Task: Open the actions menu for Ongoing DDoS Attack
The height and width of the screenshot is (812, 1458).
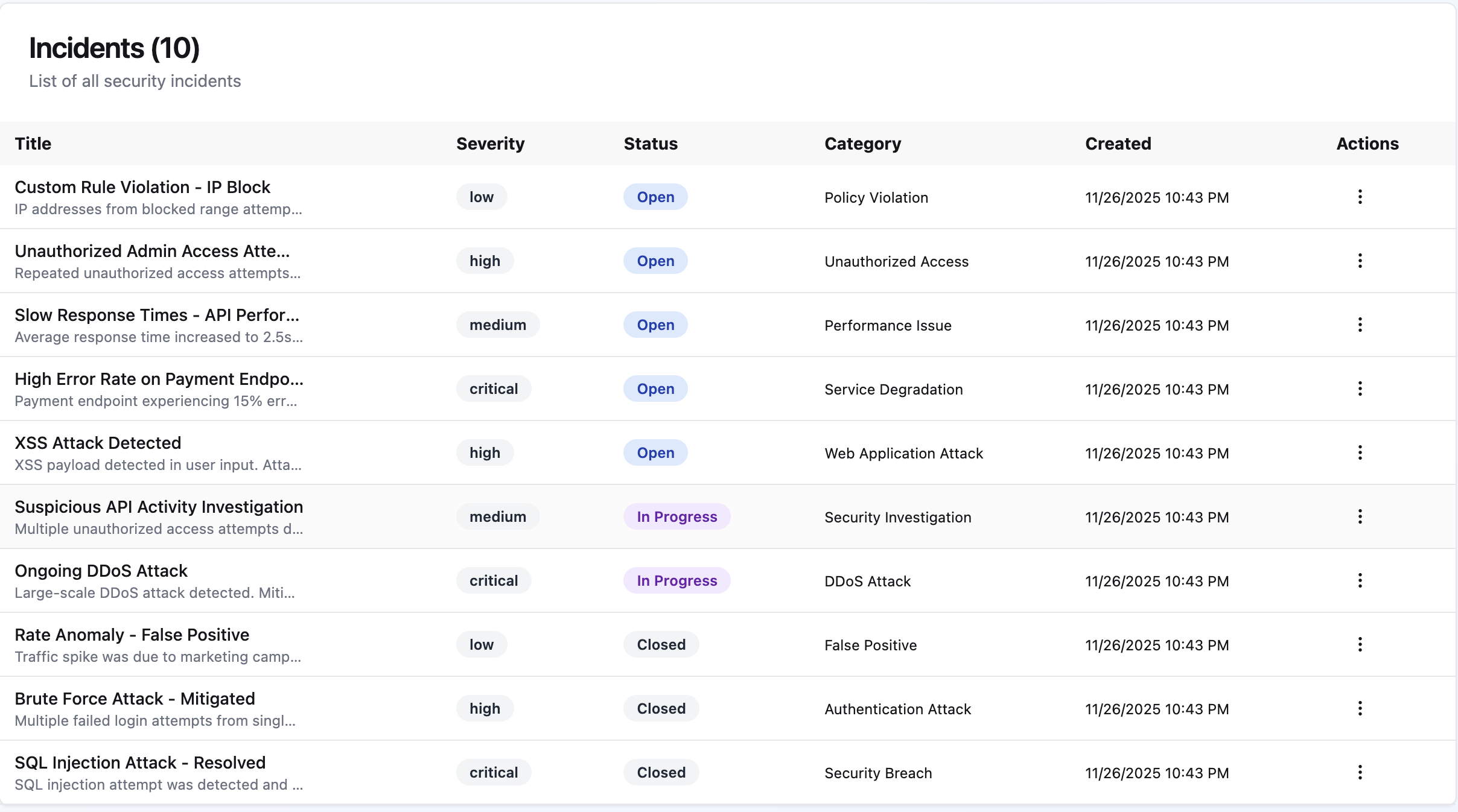Action: pos(1360,580)
